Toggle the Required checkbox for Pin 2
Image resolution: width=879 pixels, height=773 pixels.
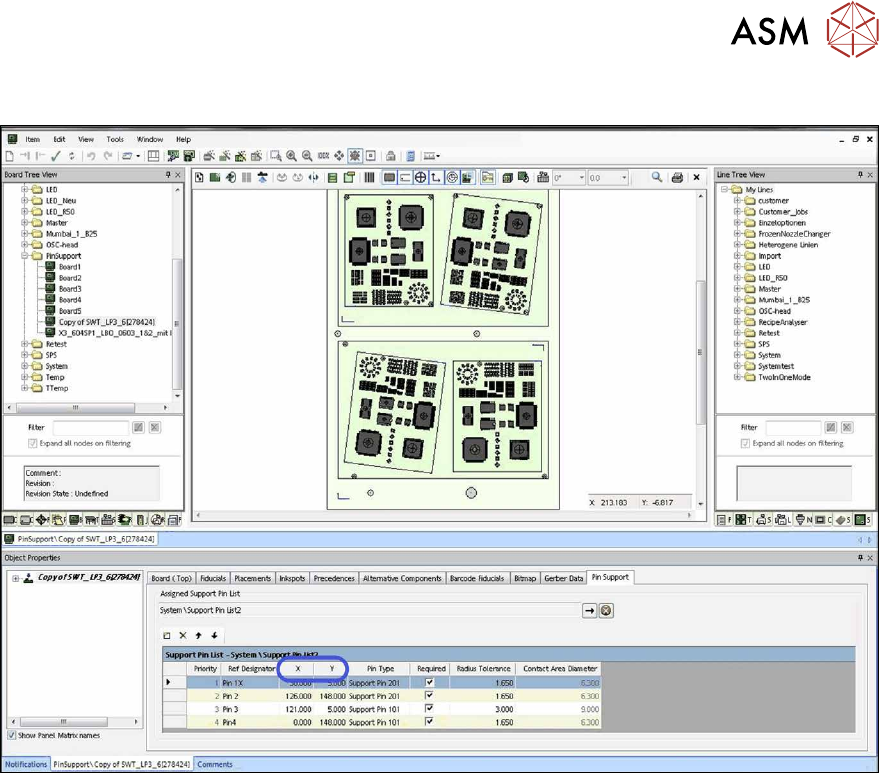pos(431,695)
